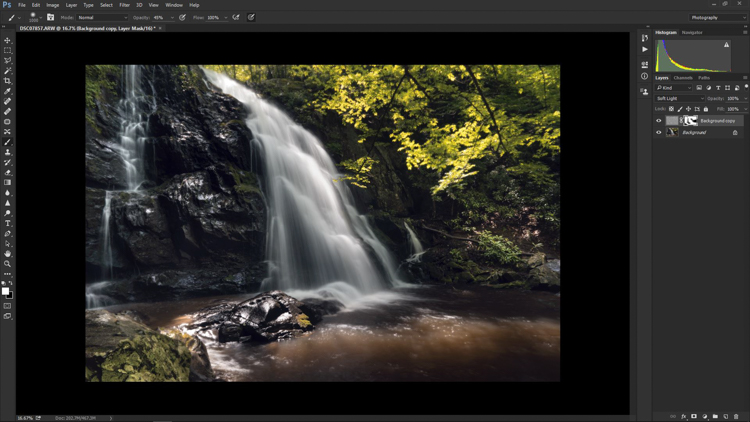Open the Photography workspace dropdown
The height and width of the screenshot is (422, 750).
click(x=717, y=18)
